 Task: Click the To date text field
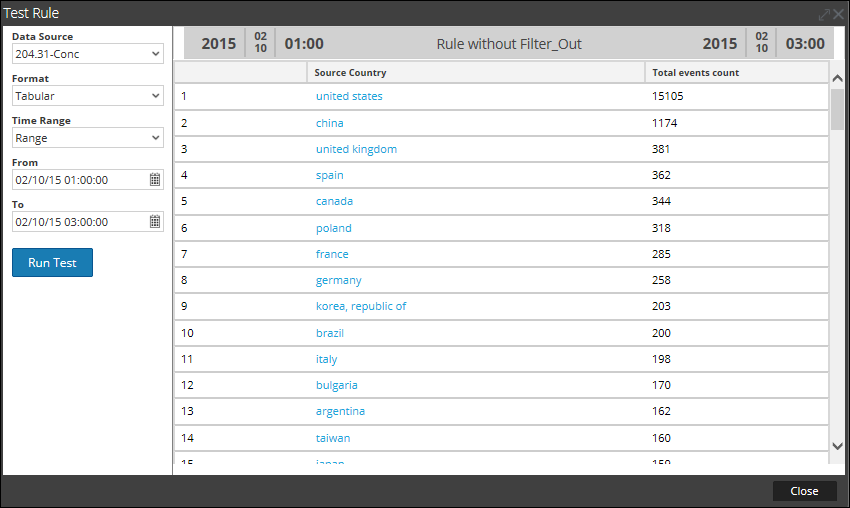tap(78, 222)
